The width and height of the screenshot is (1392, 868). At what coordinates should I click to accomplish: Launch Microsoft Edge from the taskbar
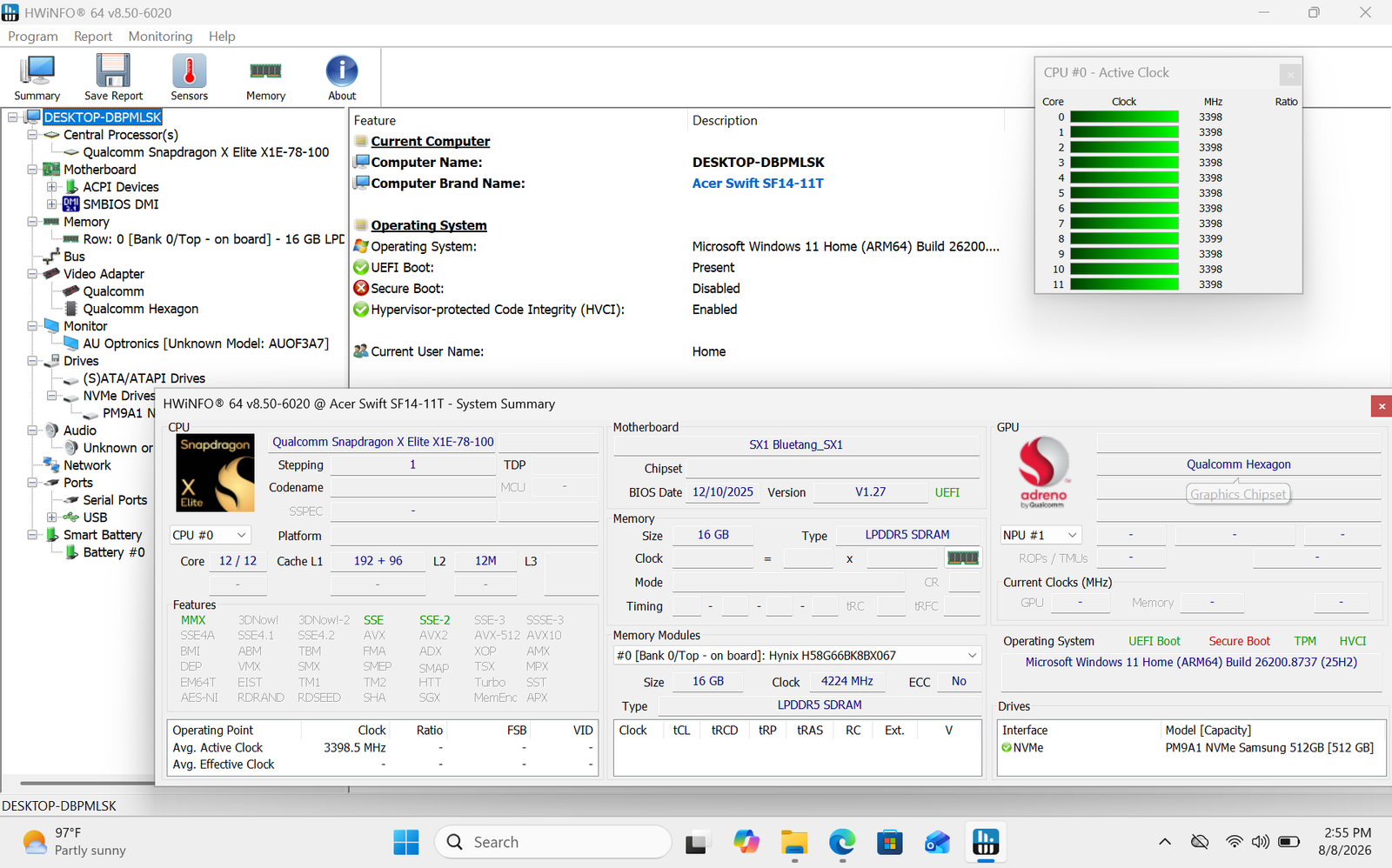coord(842,842)
